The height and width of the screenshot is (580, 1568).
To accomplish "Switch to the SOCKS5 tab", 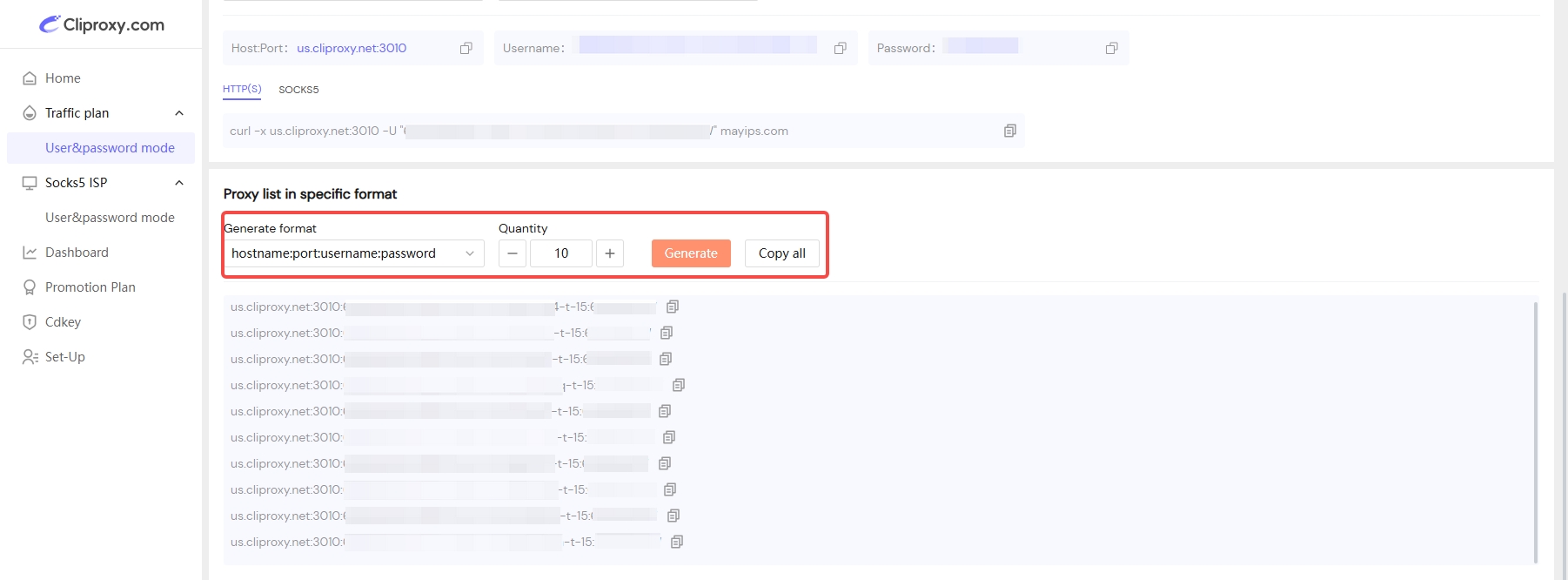I will pos(298,90).
